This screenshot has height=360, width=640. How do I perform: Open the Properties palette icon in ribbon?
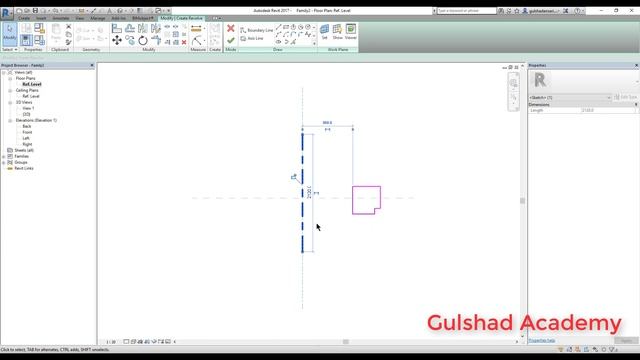tap(26, 40)
